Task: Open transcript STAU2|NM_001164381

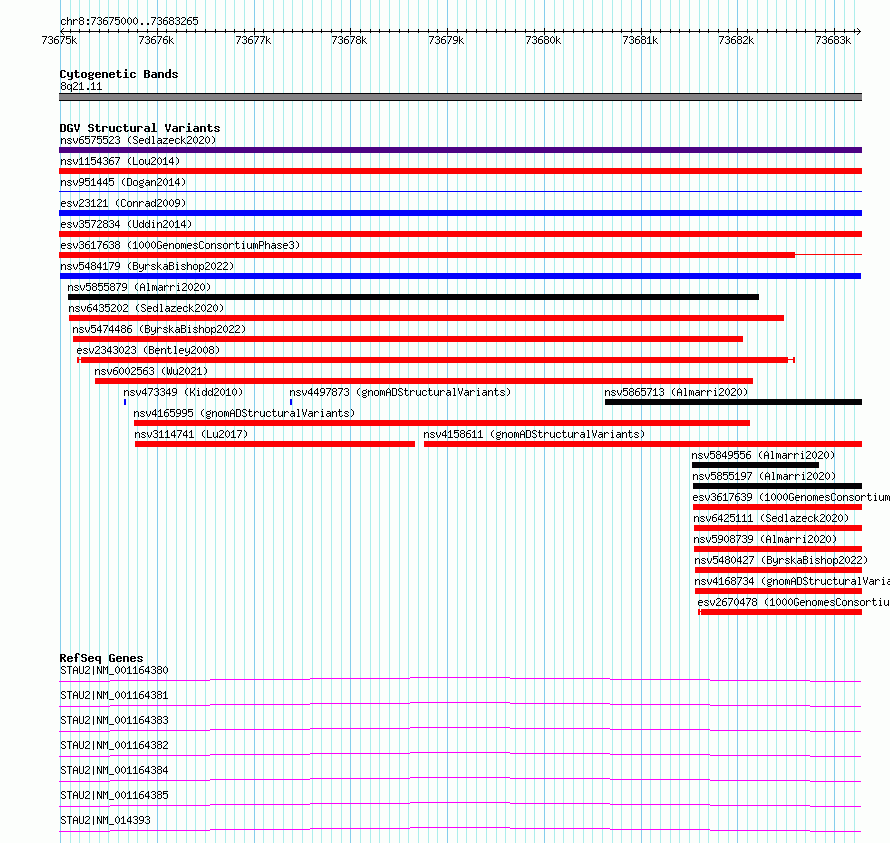Action: point(114,695)
